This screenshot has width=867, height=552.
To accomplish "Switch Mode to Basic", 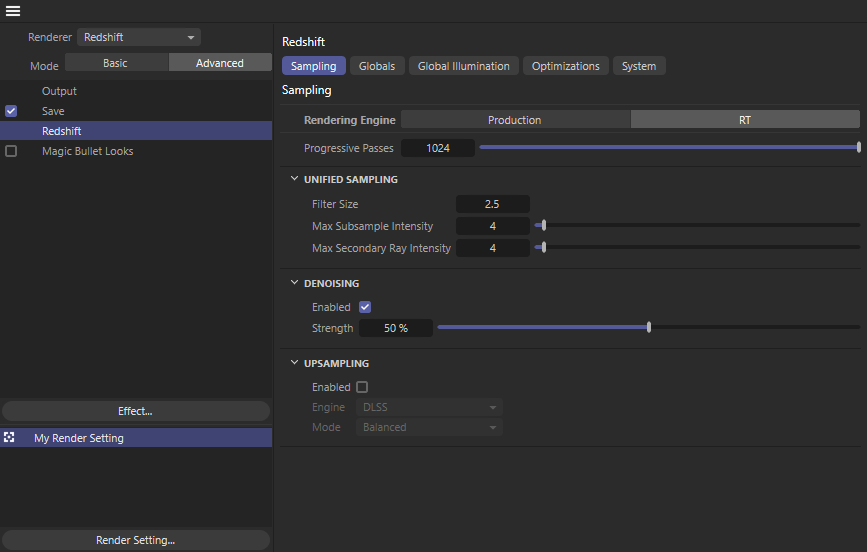I will (x=116, y=63).
